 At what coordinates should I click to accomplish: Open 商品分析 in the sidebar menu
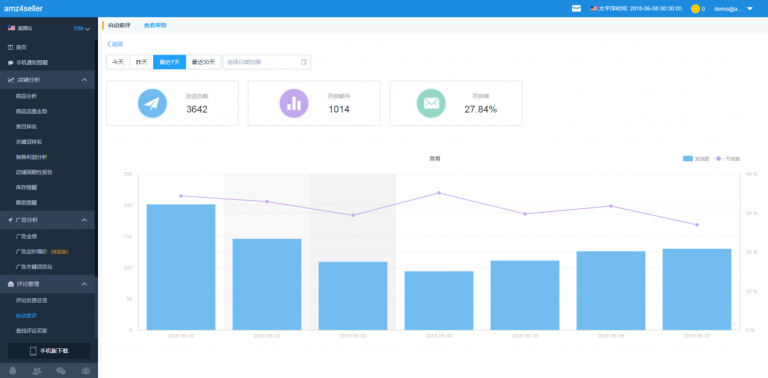(26, 96)
